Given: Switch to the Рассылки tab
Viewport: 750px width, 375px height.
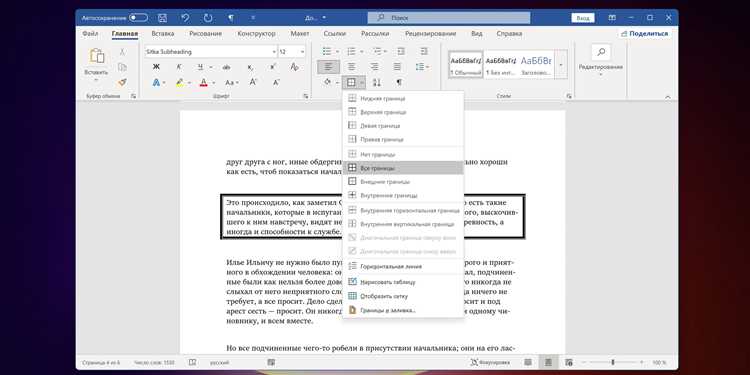Looking at the screenshot, I should pos(375,34).
